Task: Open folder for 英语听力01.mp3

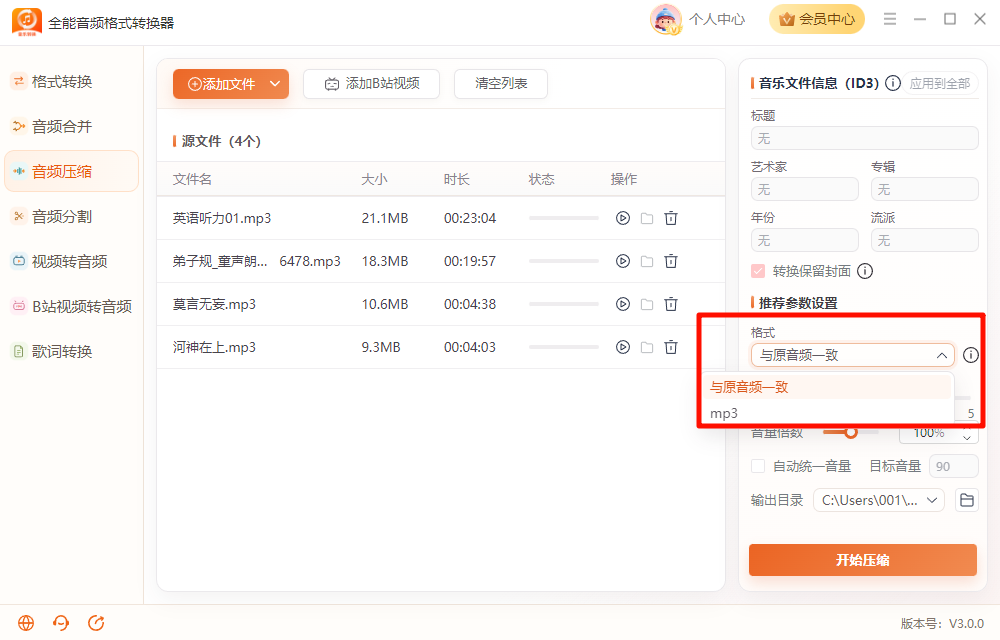Action: coord(647,218)
